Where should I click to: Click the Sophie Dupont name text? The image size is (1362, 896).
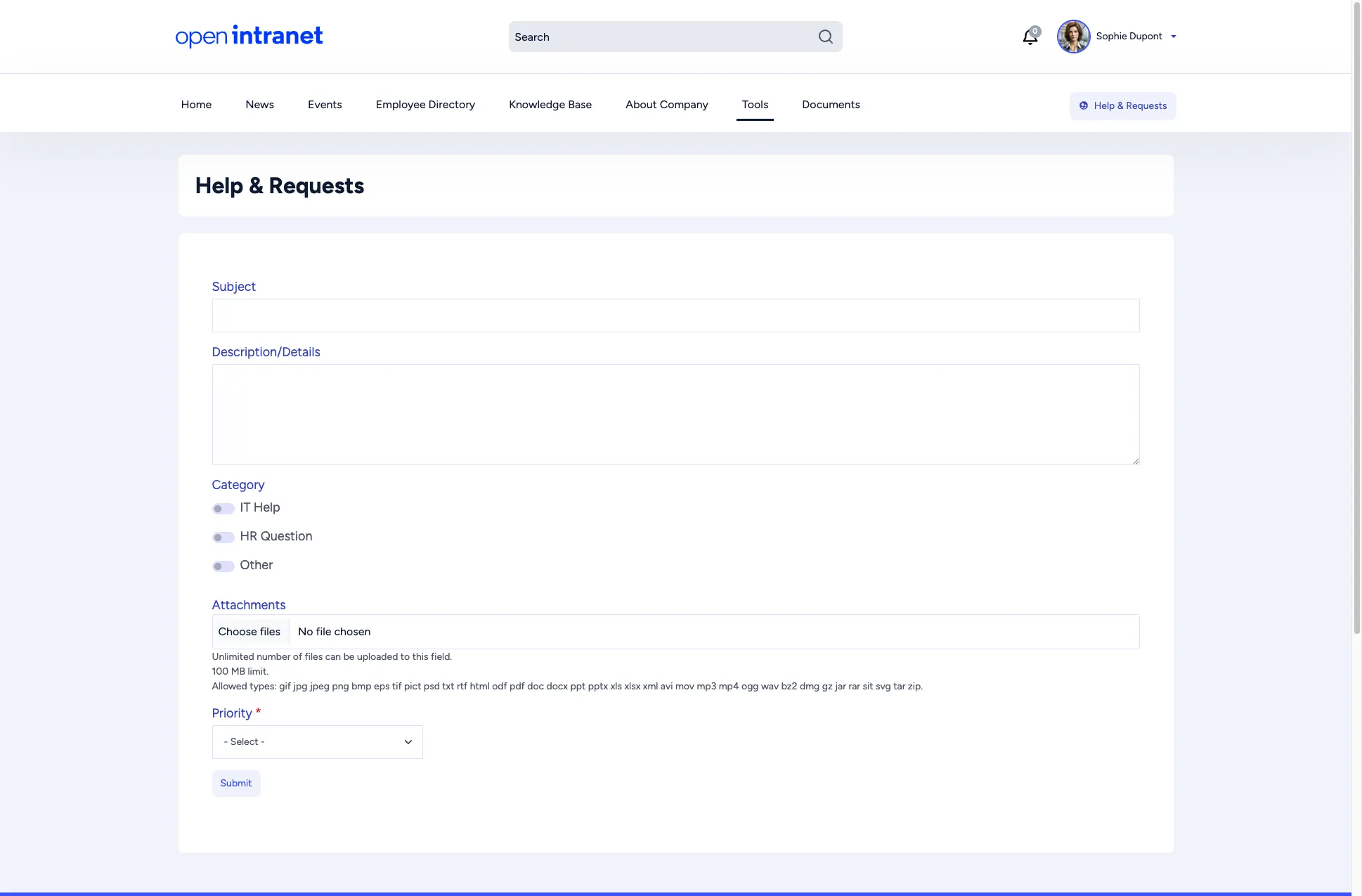point(1129,37)
